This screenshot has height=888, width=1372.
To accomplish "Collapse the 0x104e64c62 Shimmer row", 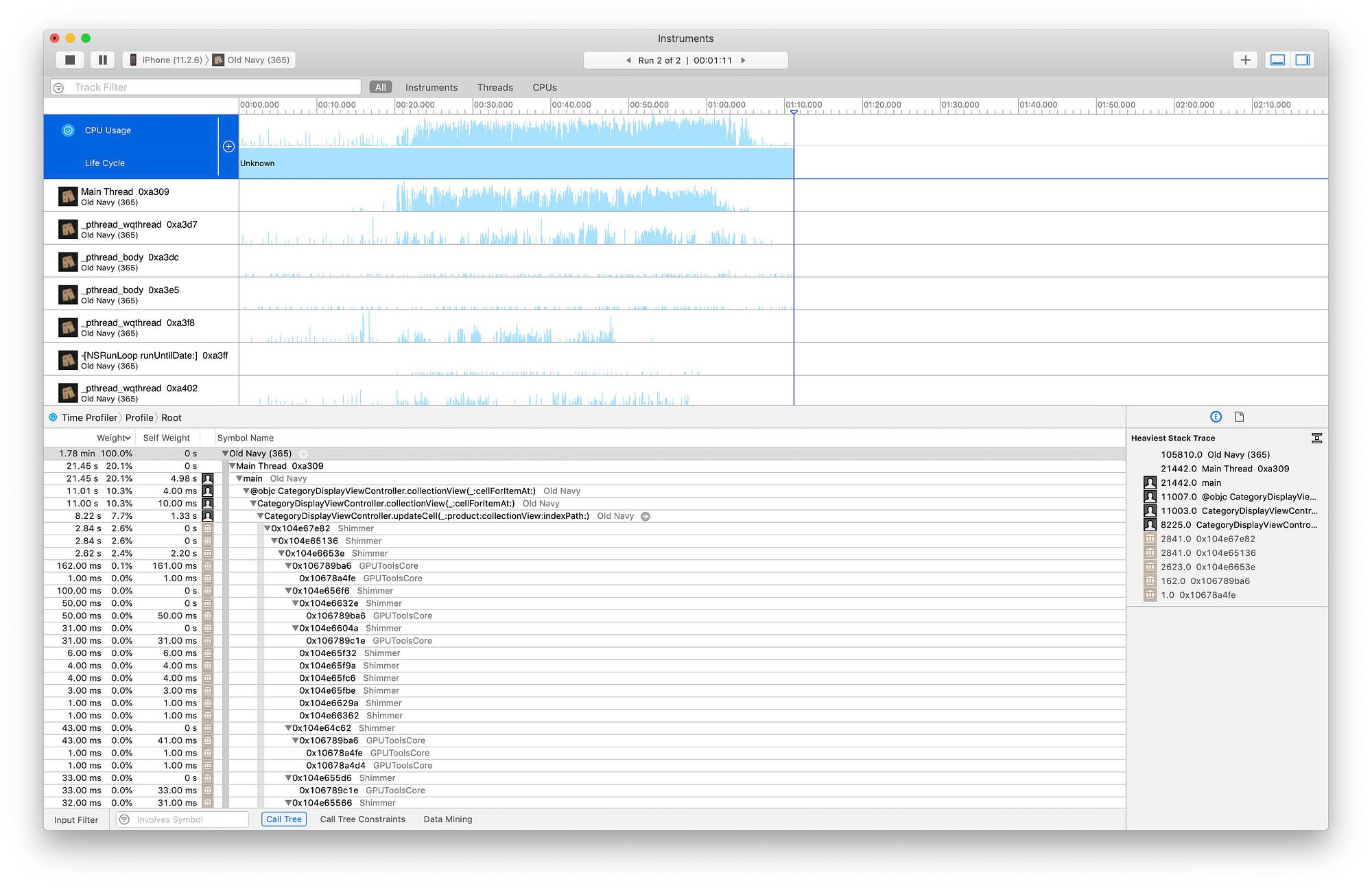I will 289,728.
